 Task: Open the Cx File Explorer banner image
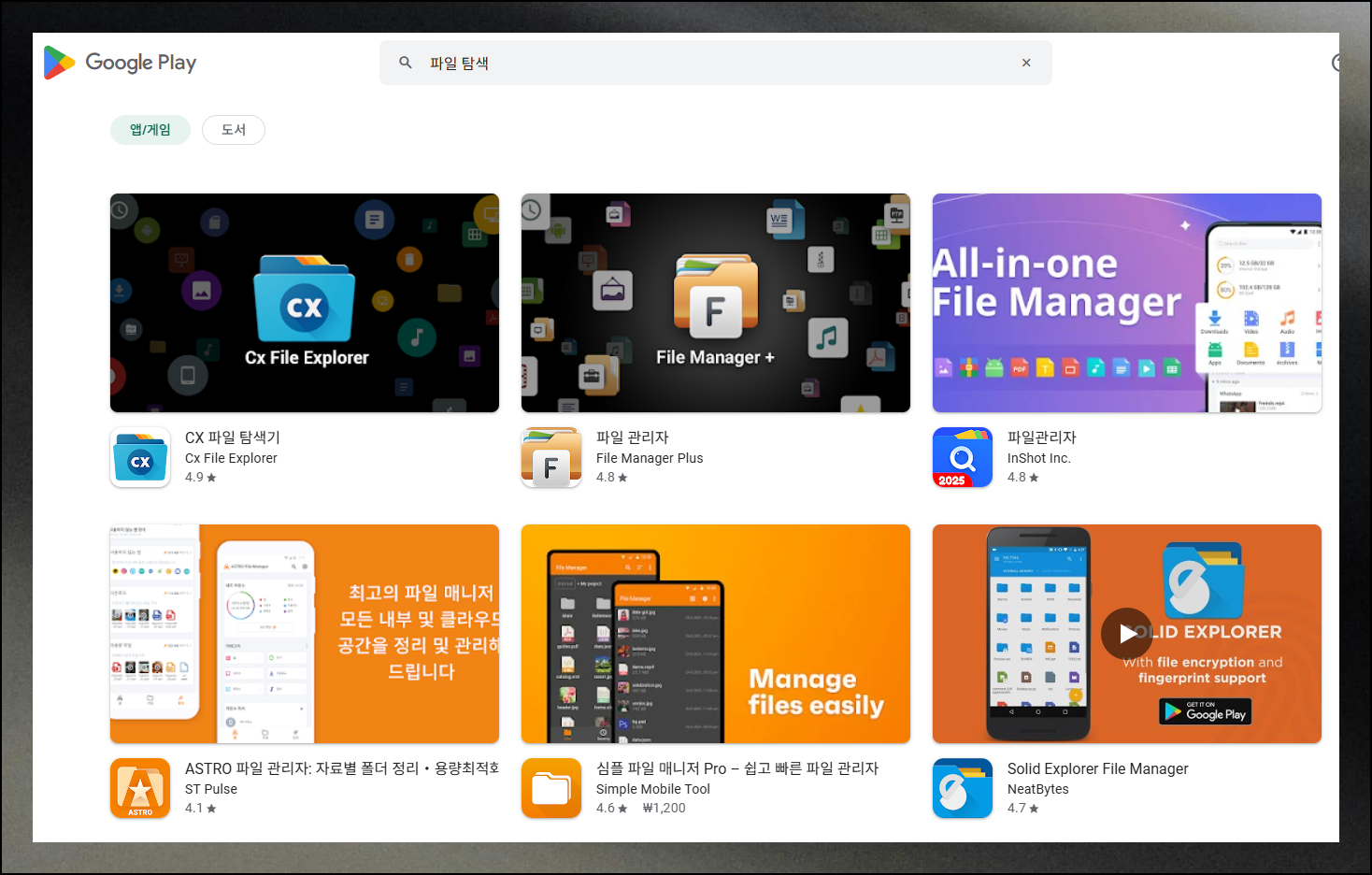(x=305, y=303)
